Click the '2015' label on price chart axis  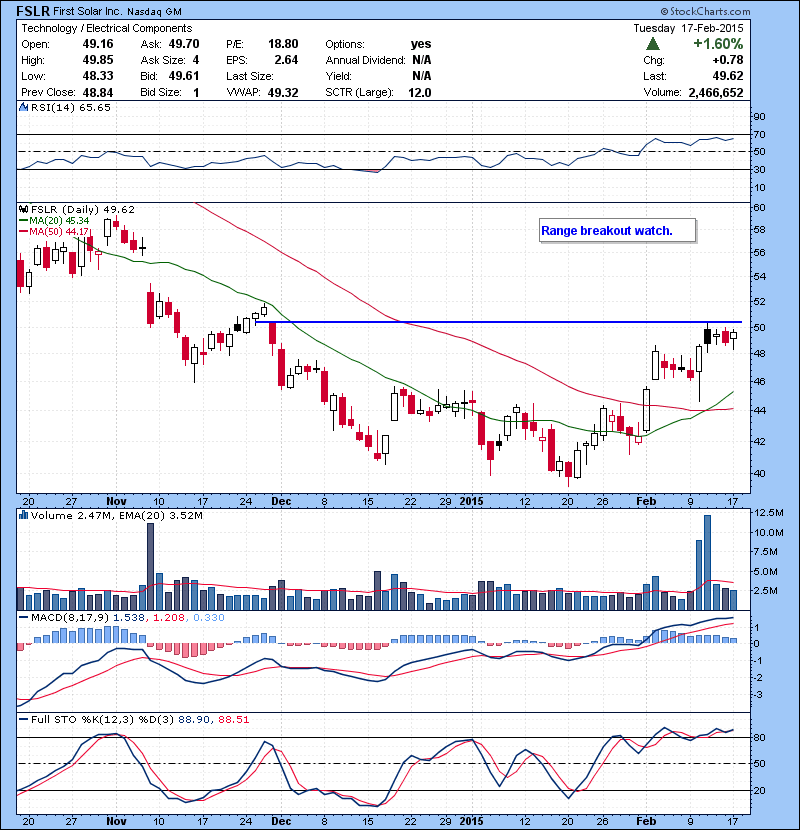coord(471,501)
